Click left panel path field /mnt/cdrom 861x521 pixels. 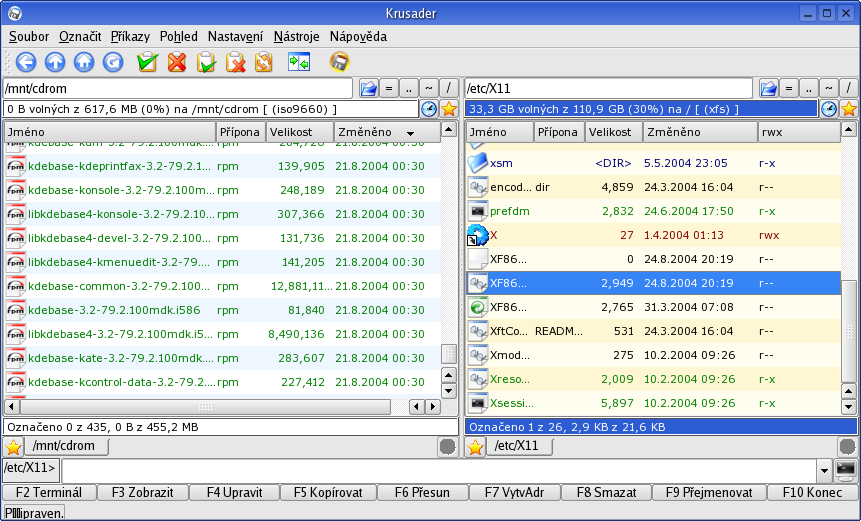[x=177, y=88]
